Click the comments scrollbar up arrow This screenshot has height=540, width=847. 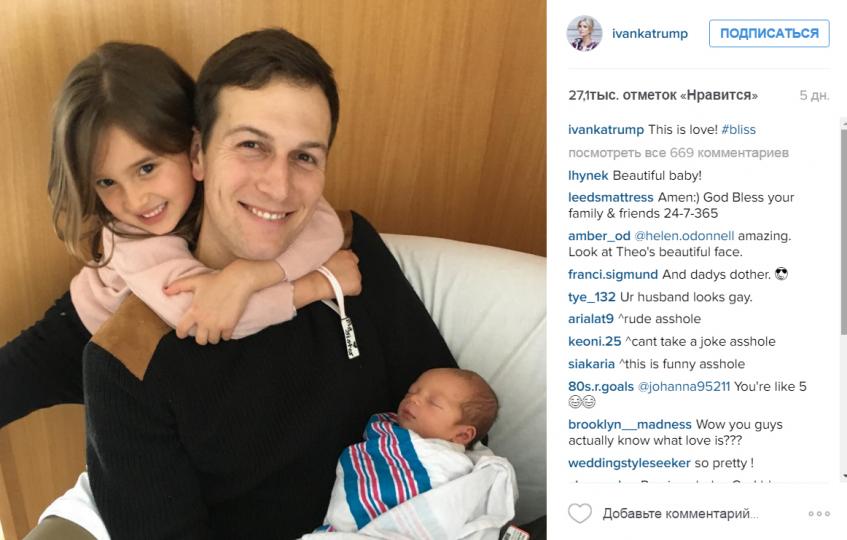[844, 122]
